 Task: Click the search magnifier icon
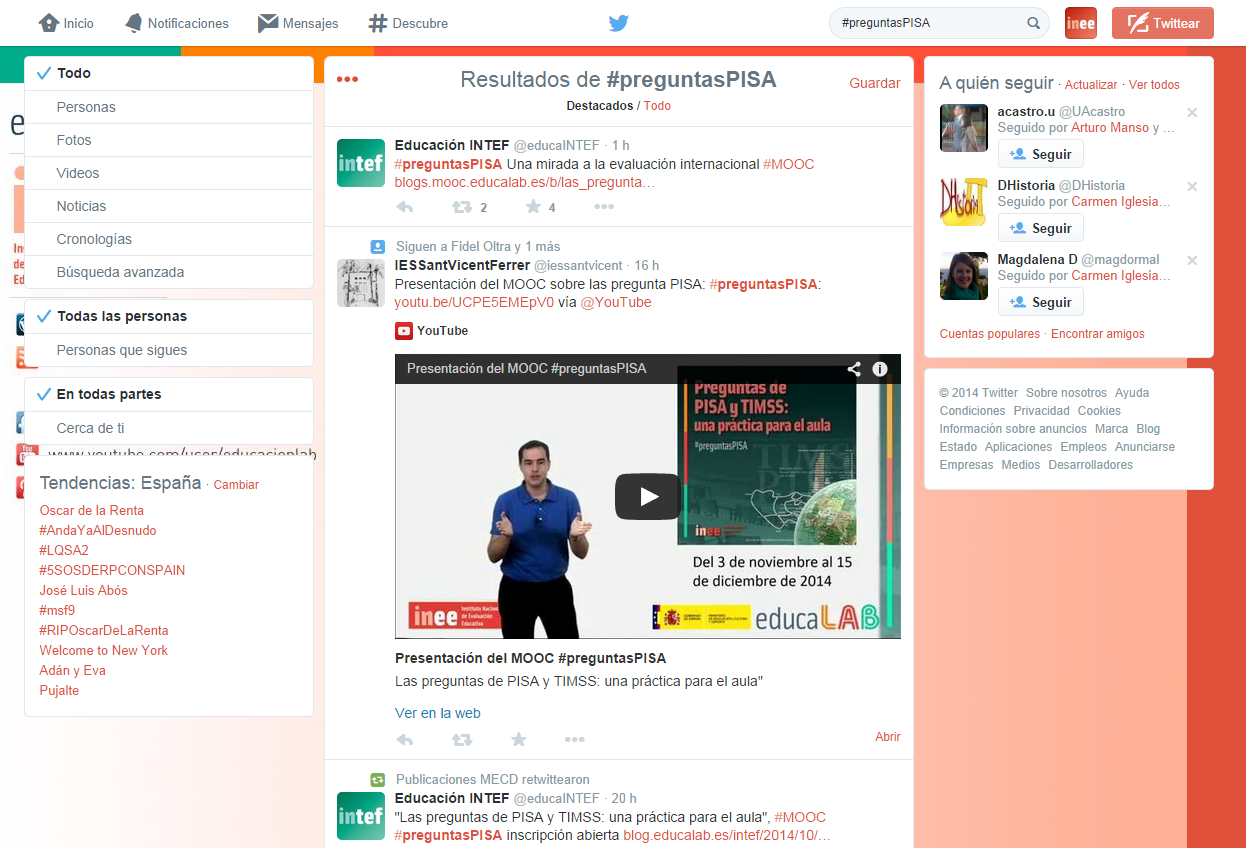pos(1034,23)
